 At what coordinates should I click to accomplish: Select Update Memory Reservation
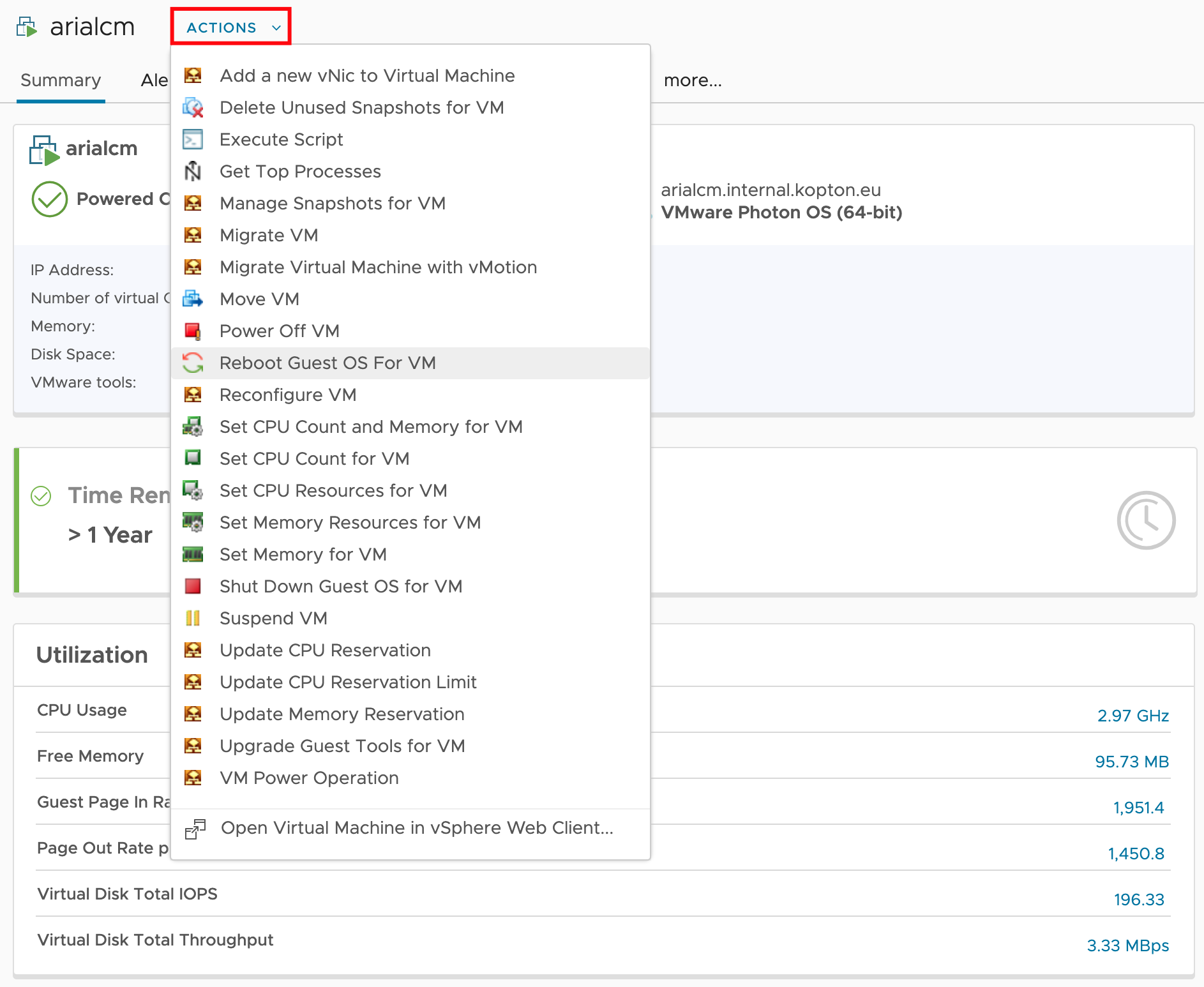point(410,714)
